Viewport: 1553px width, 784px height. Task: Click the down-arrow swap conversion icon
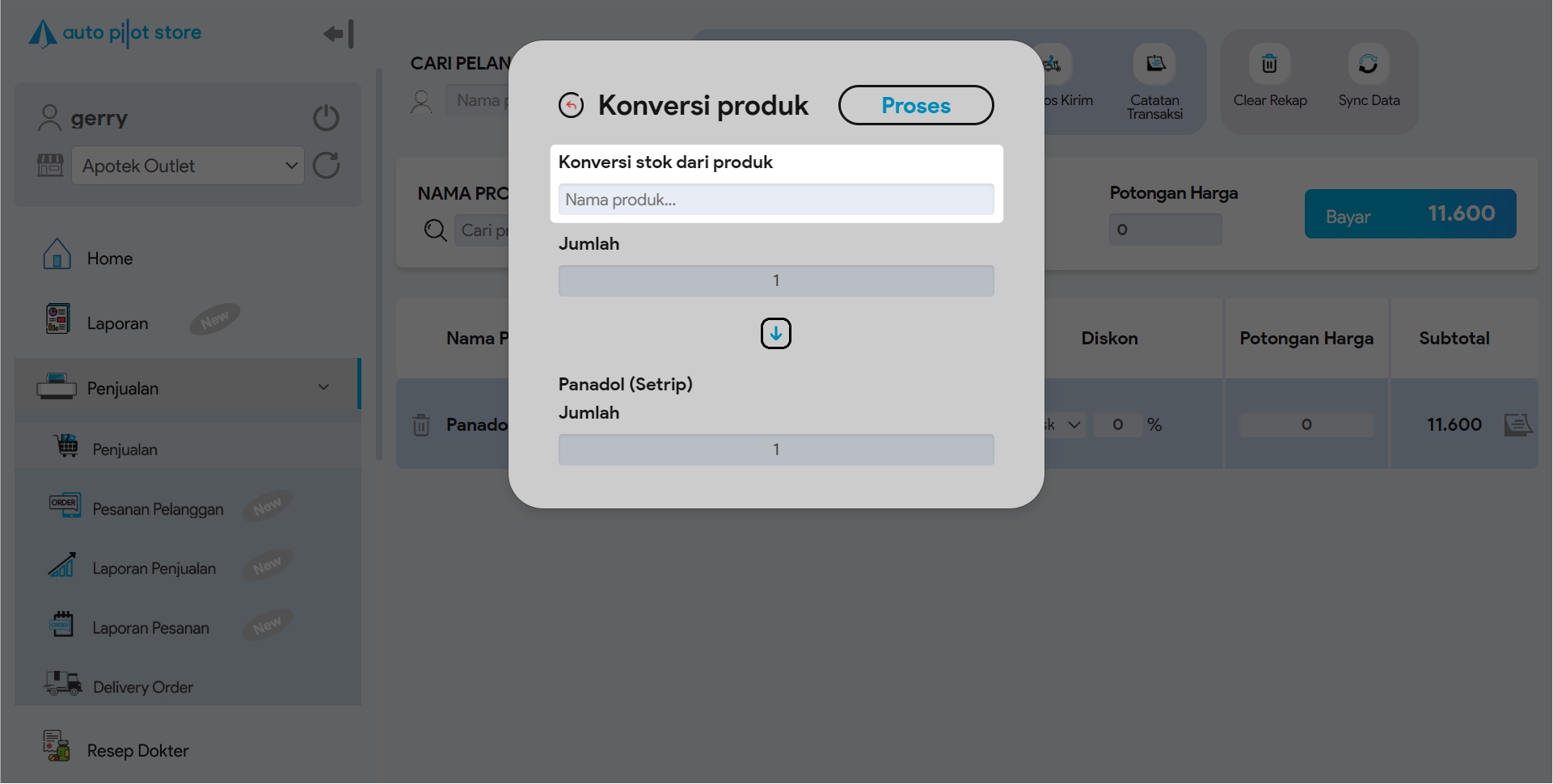pos(775,333)
